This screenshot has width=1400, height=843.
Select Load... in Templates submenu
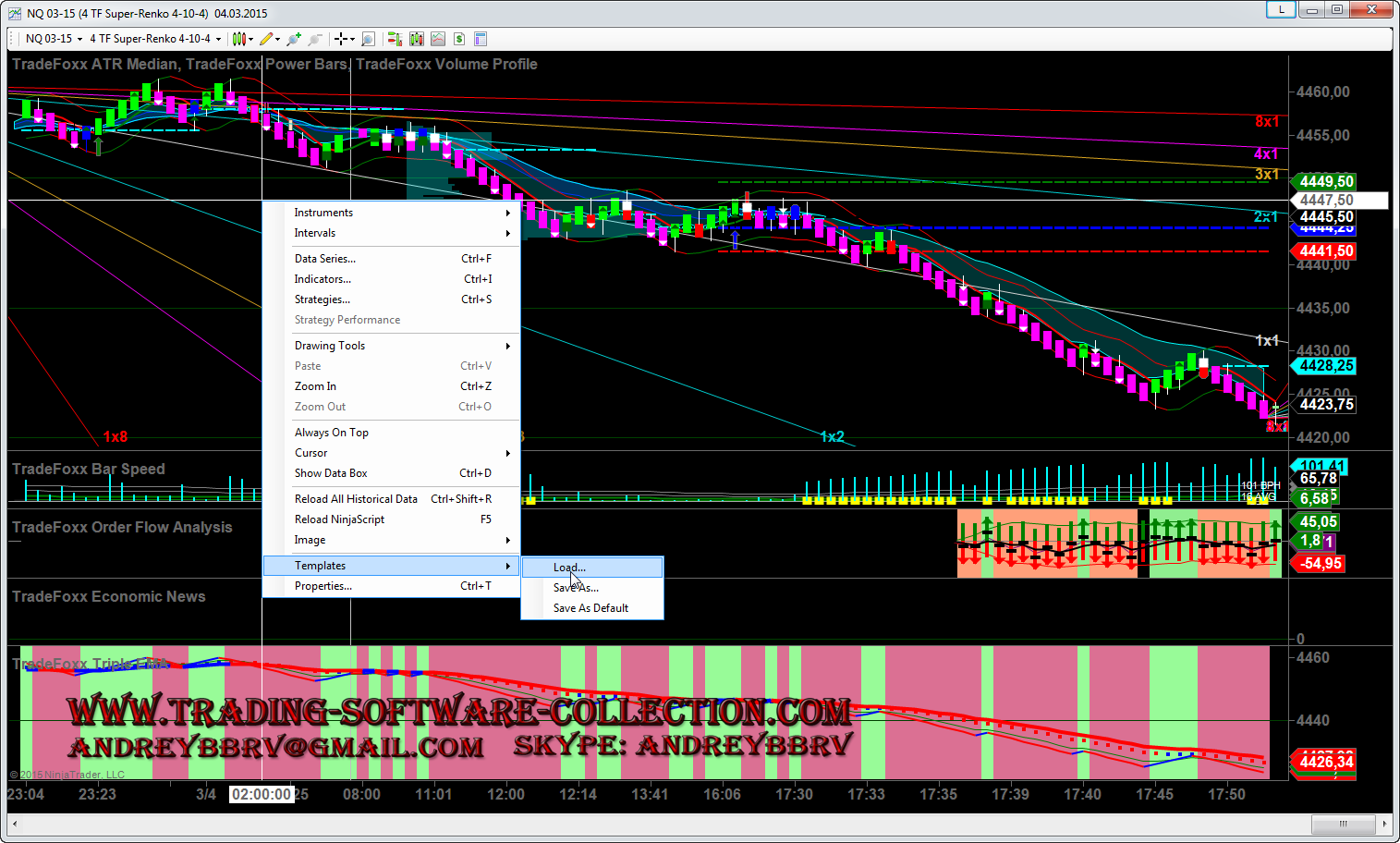pos(569,568)
